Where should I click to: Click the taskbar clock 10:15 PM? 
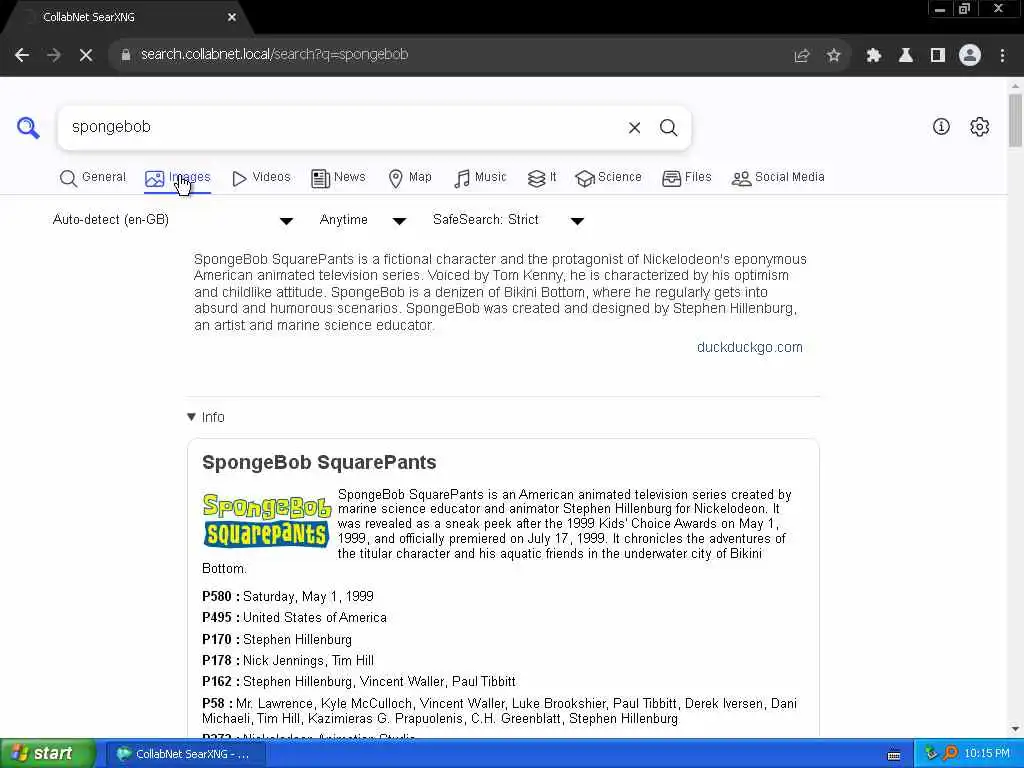click(987, 754)
